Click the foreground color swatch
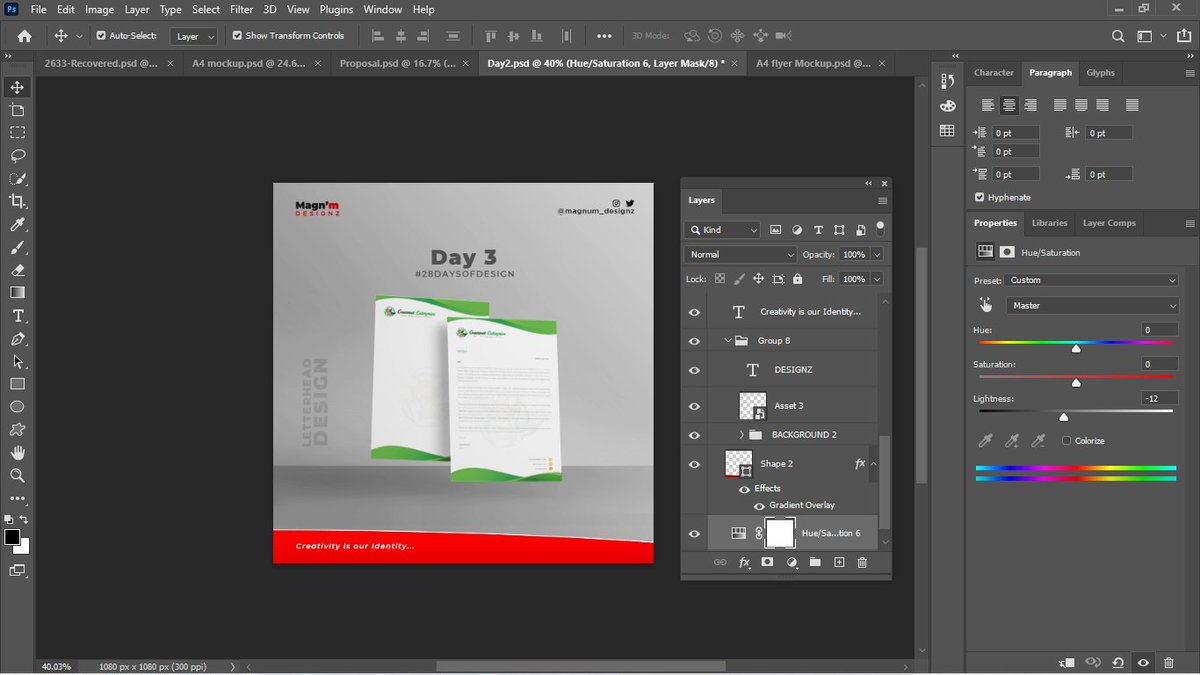The width and height of the screenshot is (1200, 675). click(12, 538)
